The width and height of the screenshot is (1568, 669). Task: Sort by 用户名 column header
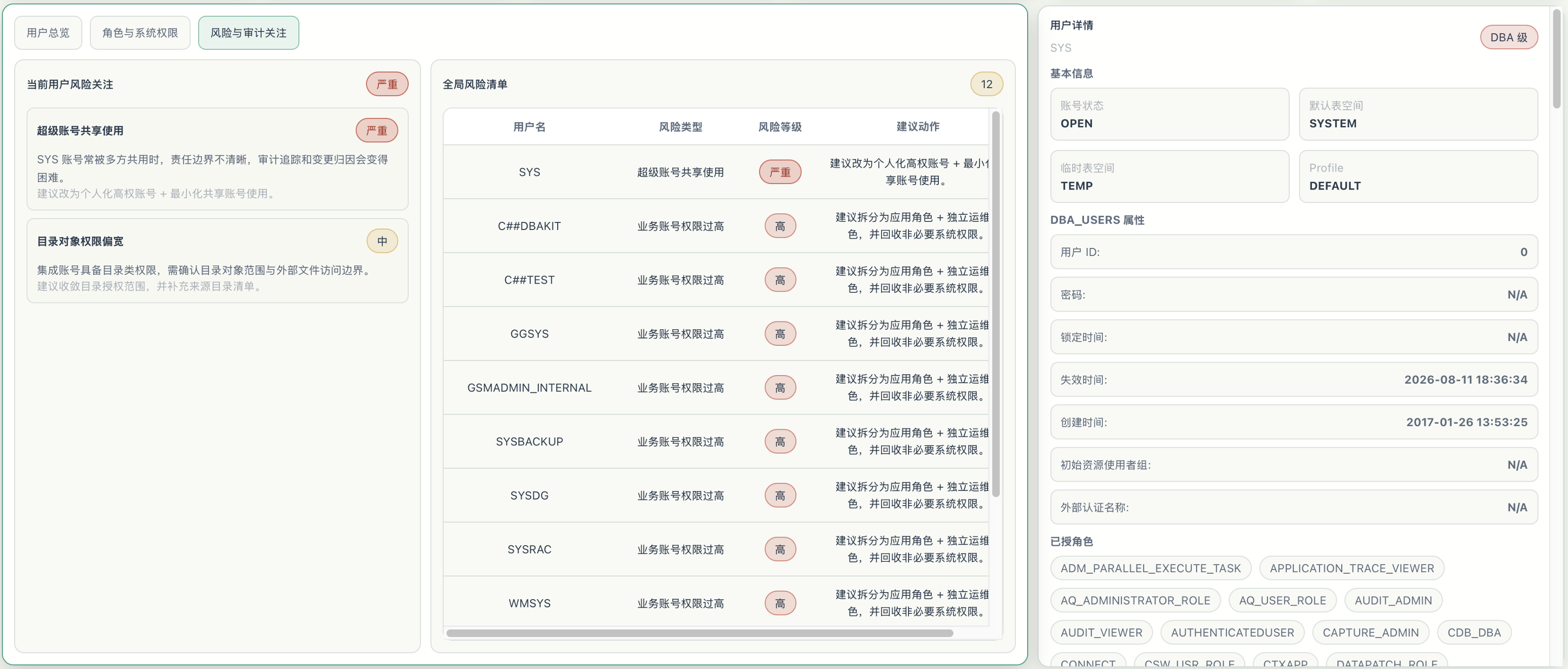(530, 127)
